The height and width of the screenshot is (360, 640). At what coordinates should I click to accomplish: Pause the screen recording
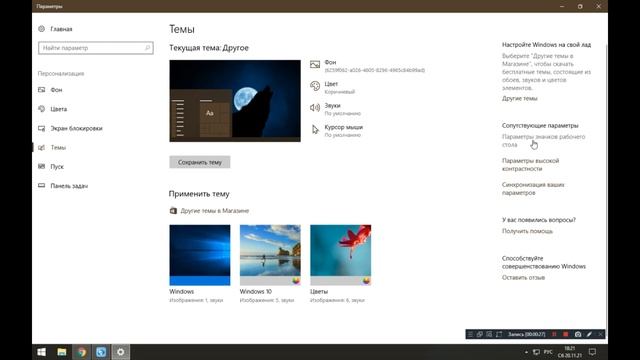coord(554,334)
